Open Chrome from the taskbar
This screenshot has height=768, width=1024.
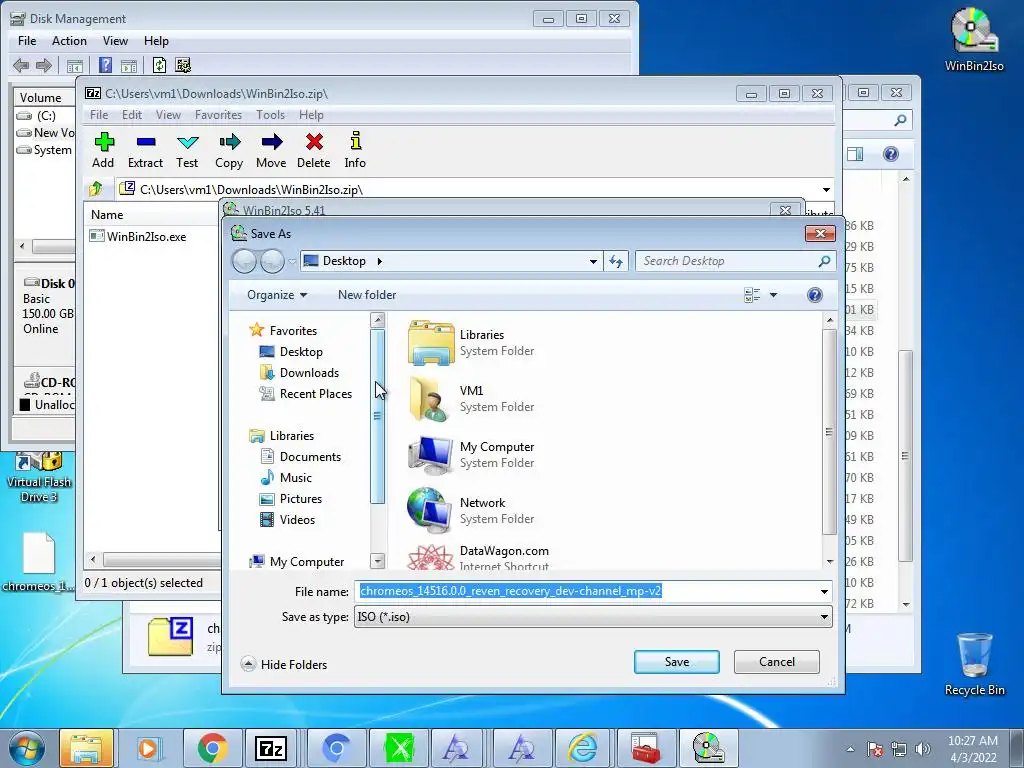[x=212, y=748]
